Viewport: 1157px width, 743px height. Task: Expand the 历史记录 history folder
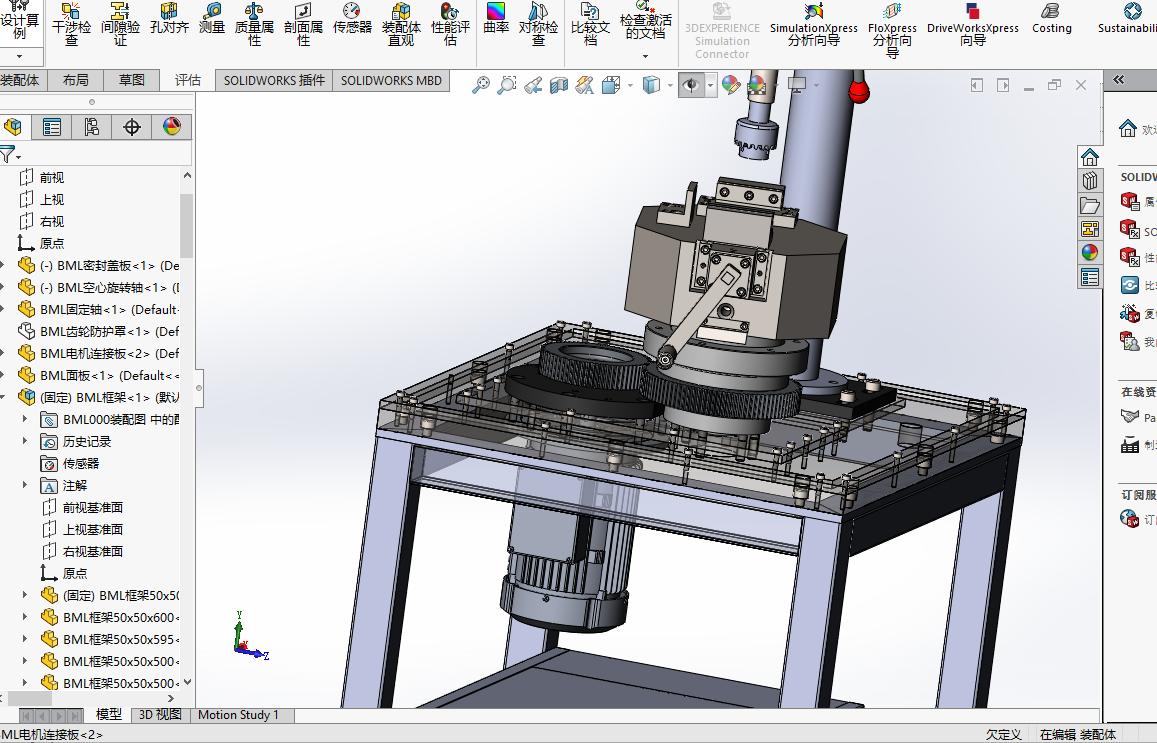pyautogui.click(x=26, y=441)
